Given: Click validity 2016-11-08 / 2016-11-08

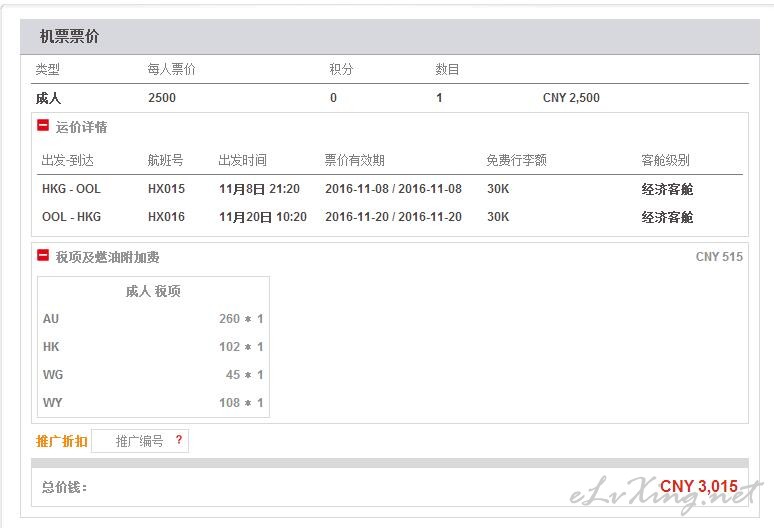Looking at the screenshot, I should pos(393,189).
